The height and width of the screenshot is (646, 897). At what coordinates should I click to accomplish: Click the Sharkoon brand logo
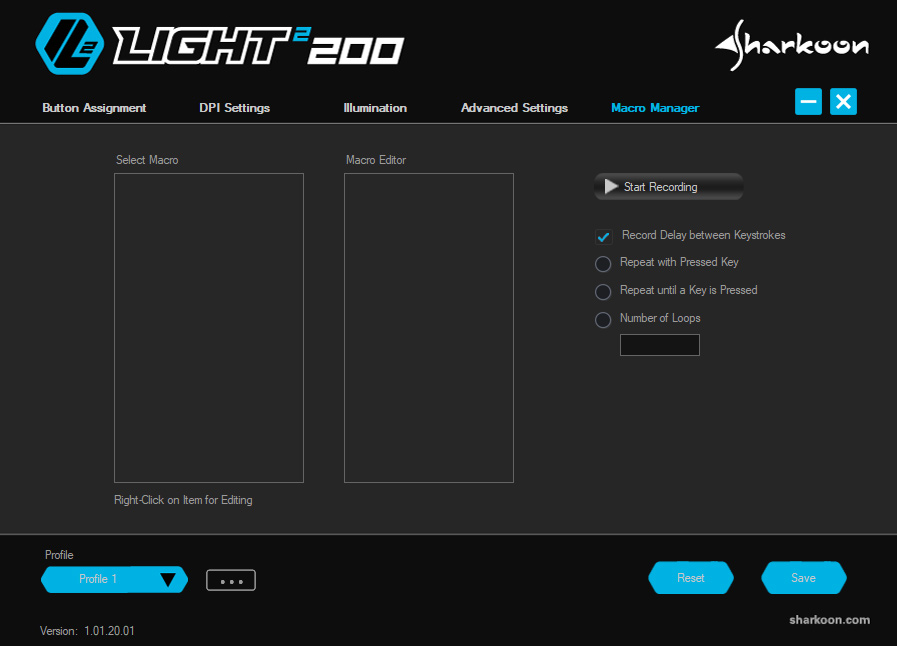(792, 45)
